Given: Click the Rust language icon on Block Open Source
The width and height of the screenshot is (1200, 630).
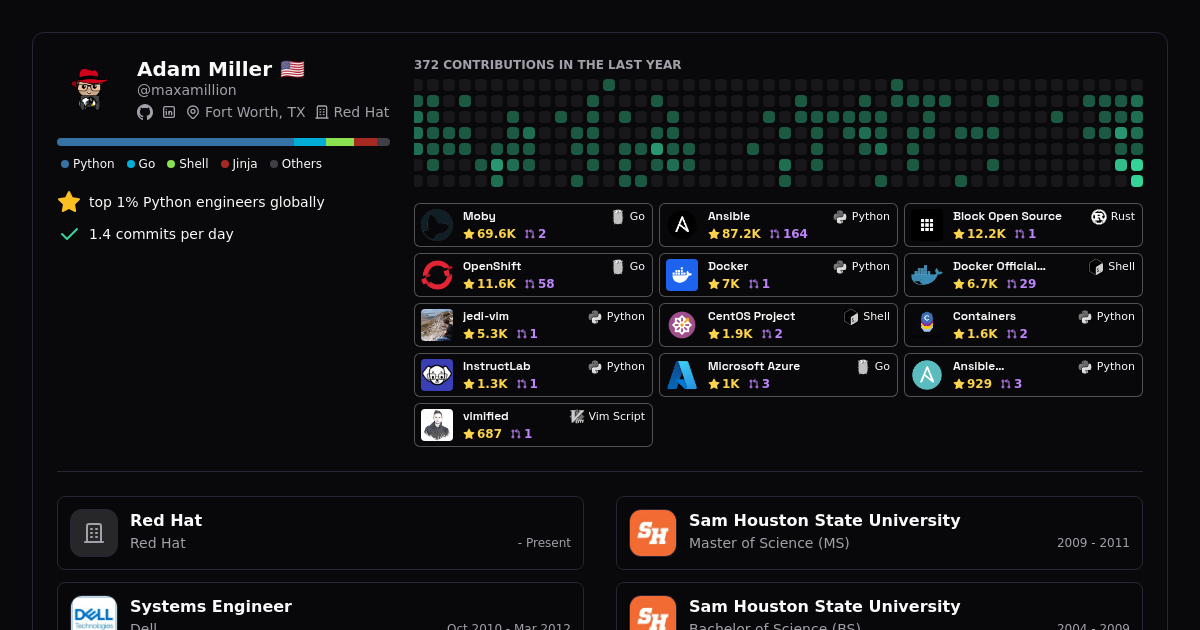Looking at the screenshot, I should (1099, 216).
